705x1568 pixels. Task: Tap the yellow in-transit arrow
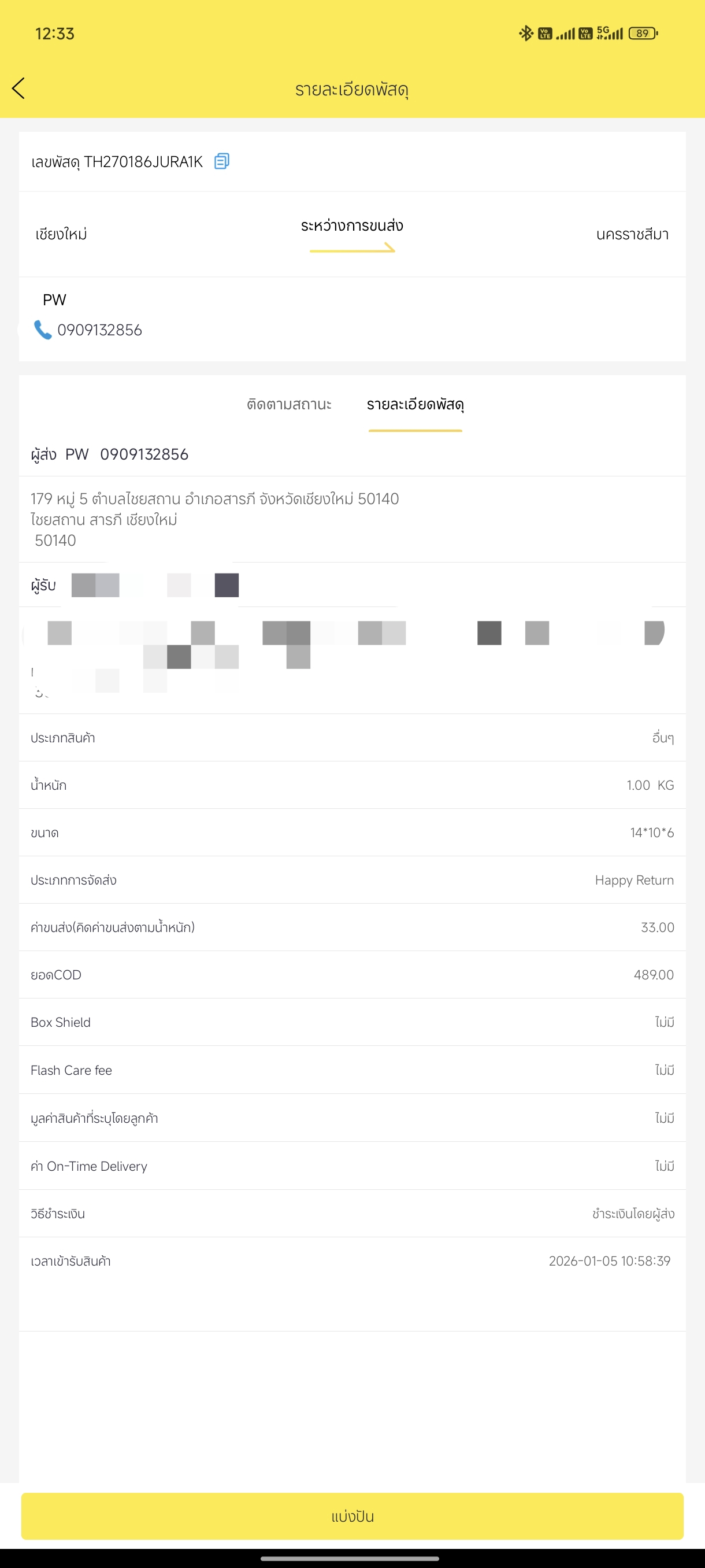click(x=352, y=247)
